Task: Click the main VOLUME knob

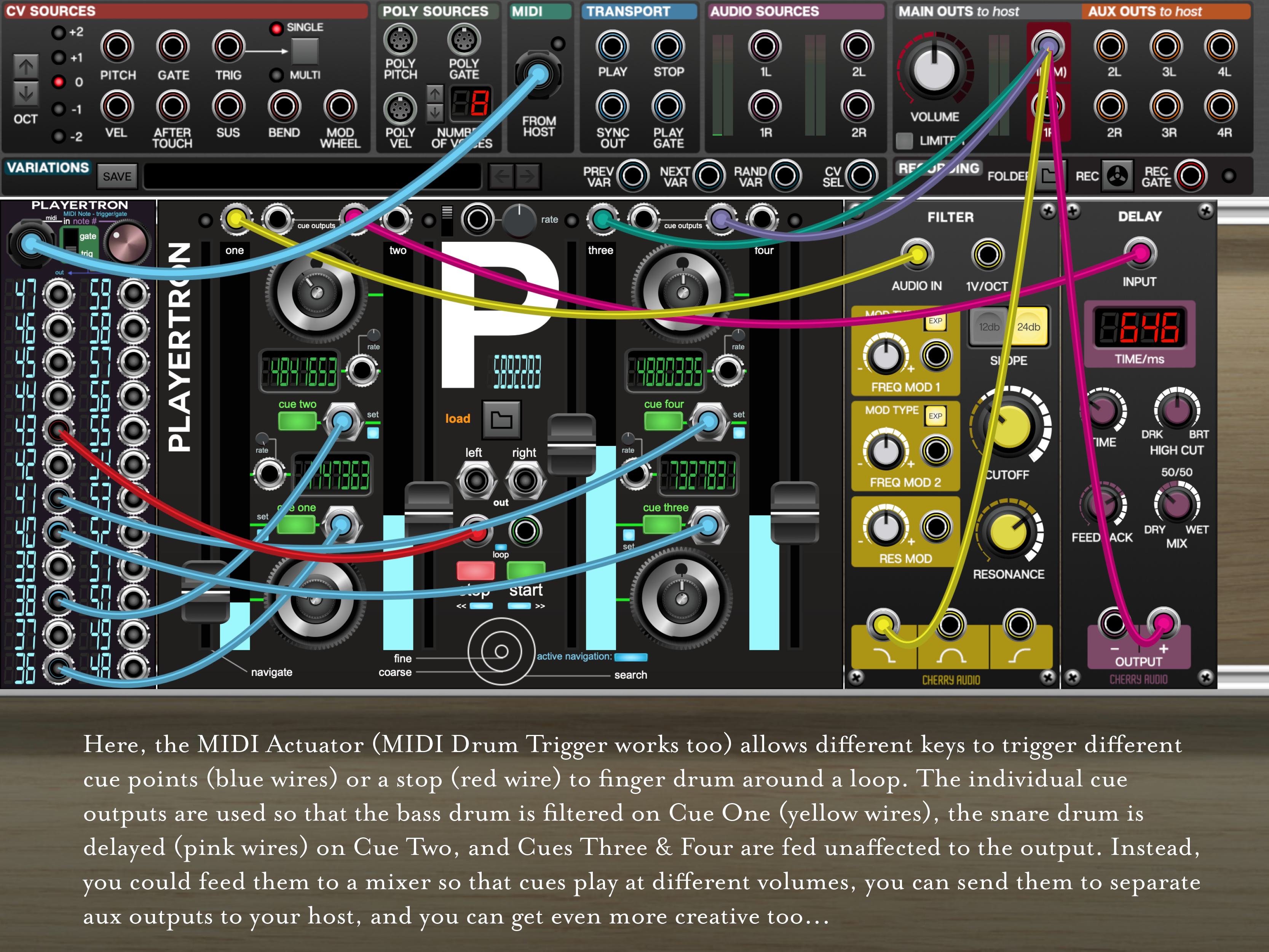Action: pos(934,70)
